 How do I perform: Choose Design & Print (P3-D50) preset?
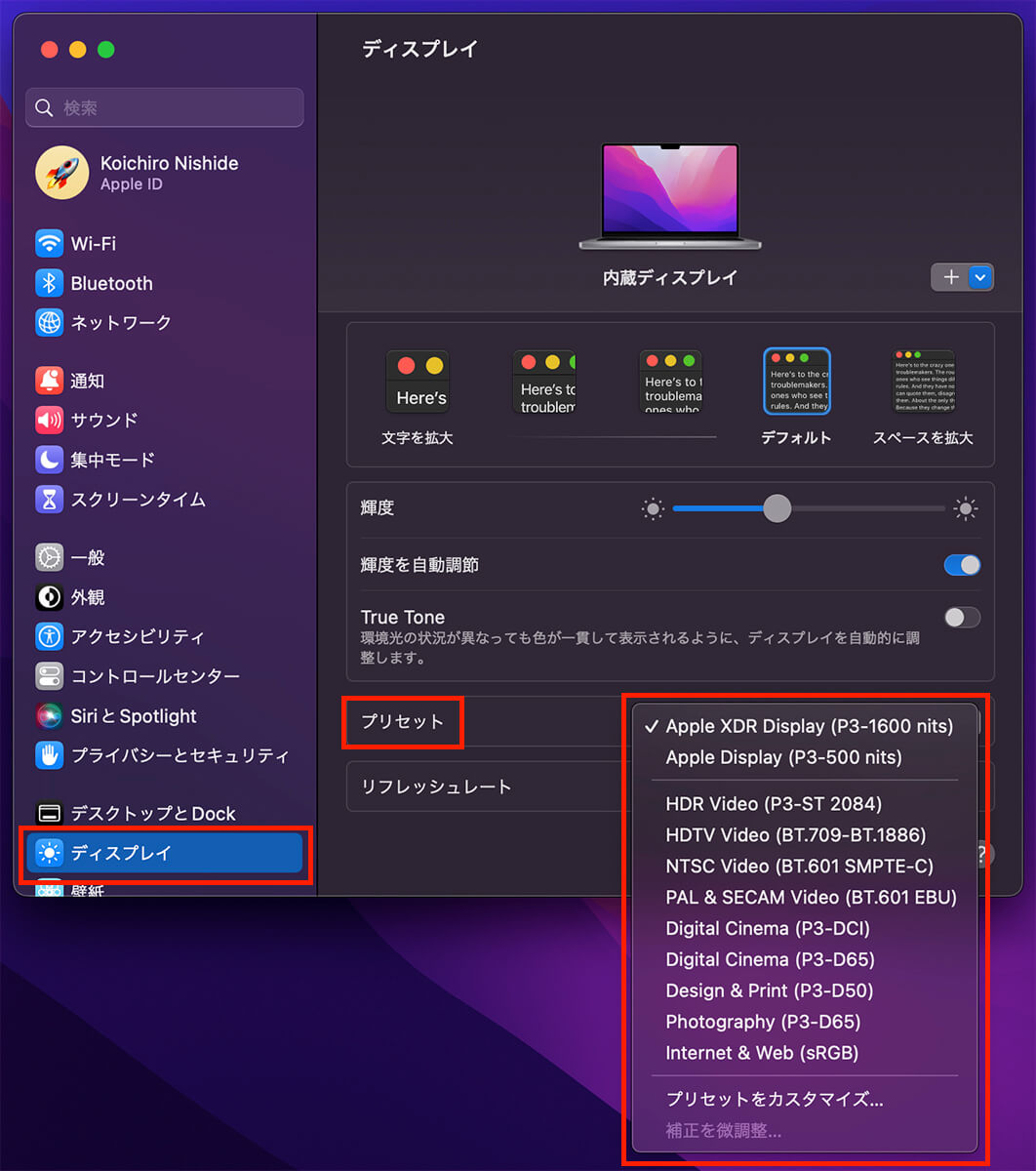(x=805, y=991)
